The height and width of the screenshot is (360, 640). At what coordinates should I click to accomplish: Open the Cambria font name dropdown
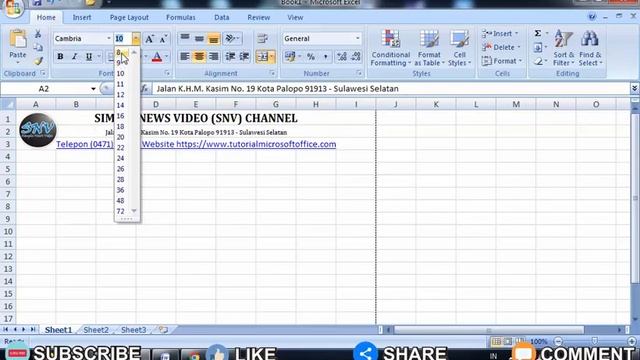(109, 38)
